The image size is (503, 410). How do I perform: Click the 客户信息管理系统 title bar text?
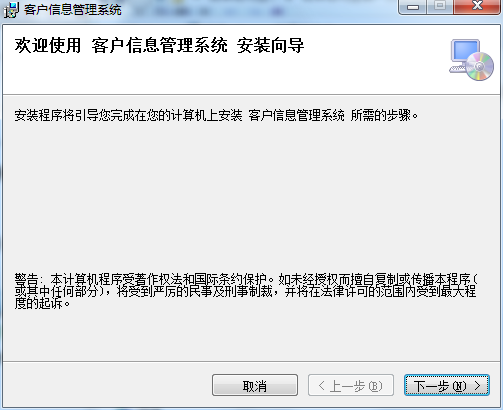tap(72, 10)
